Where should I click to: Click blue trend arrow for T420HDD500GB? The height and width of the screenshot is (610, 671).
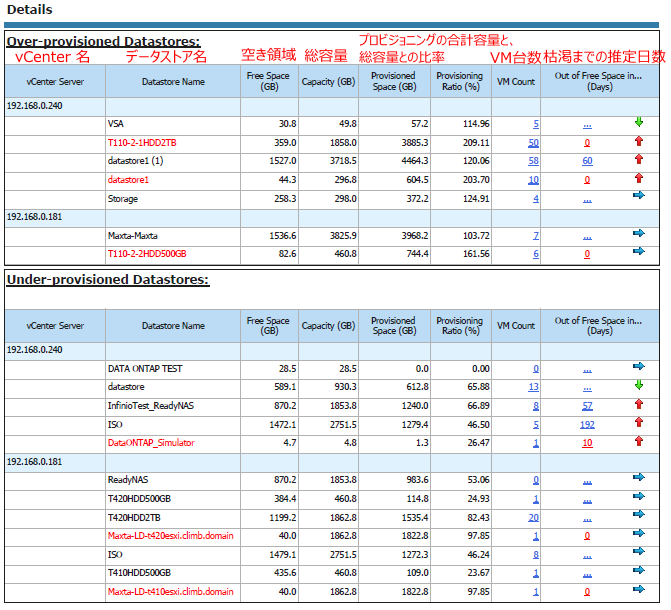[x=638, y=497]
